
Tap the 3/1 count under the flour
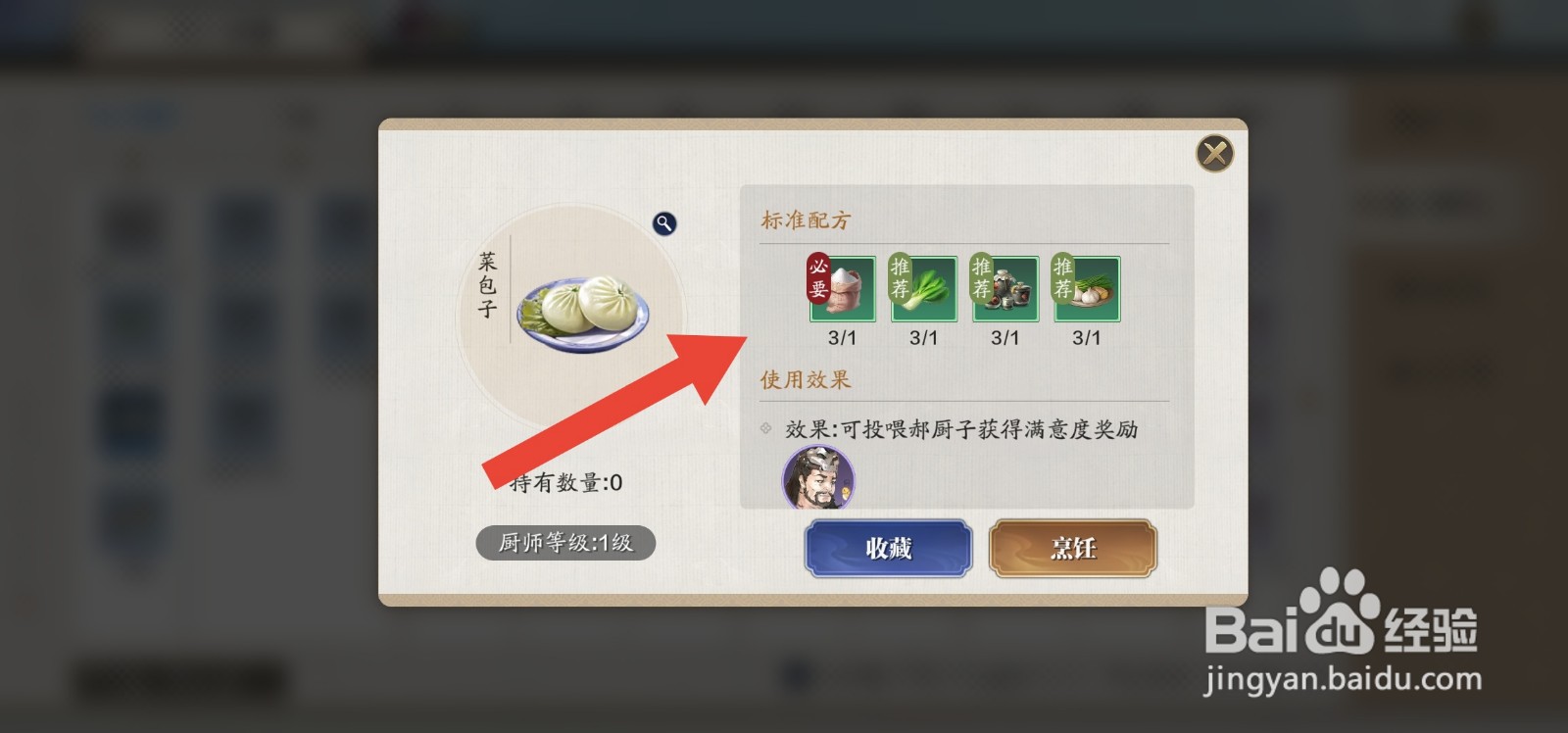tap(842, 338)
